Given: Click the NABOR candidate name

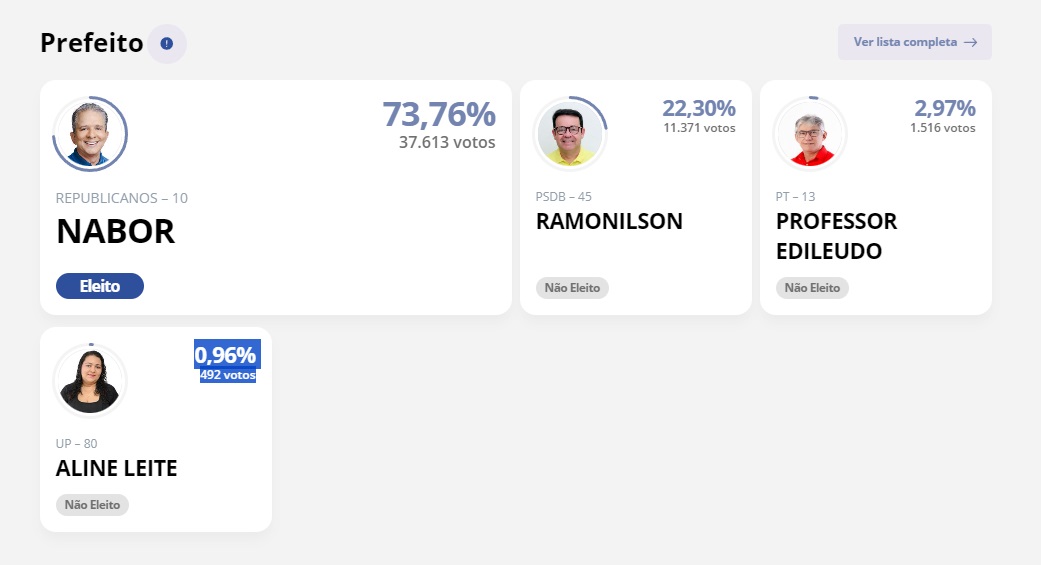Looking at the screenshot, I should click(x=115, y=232).
